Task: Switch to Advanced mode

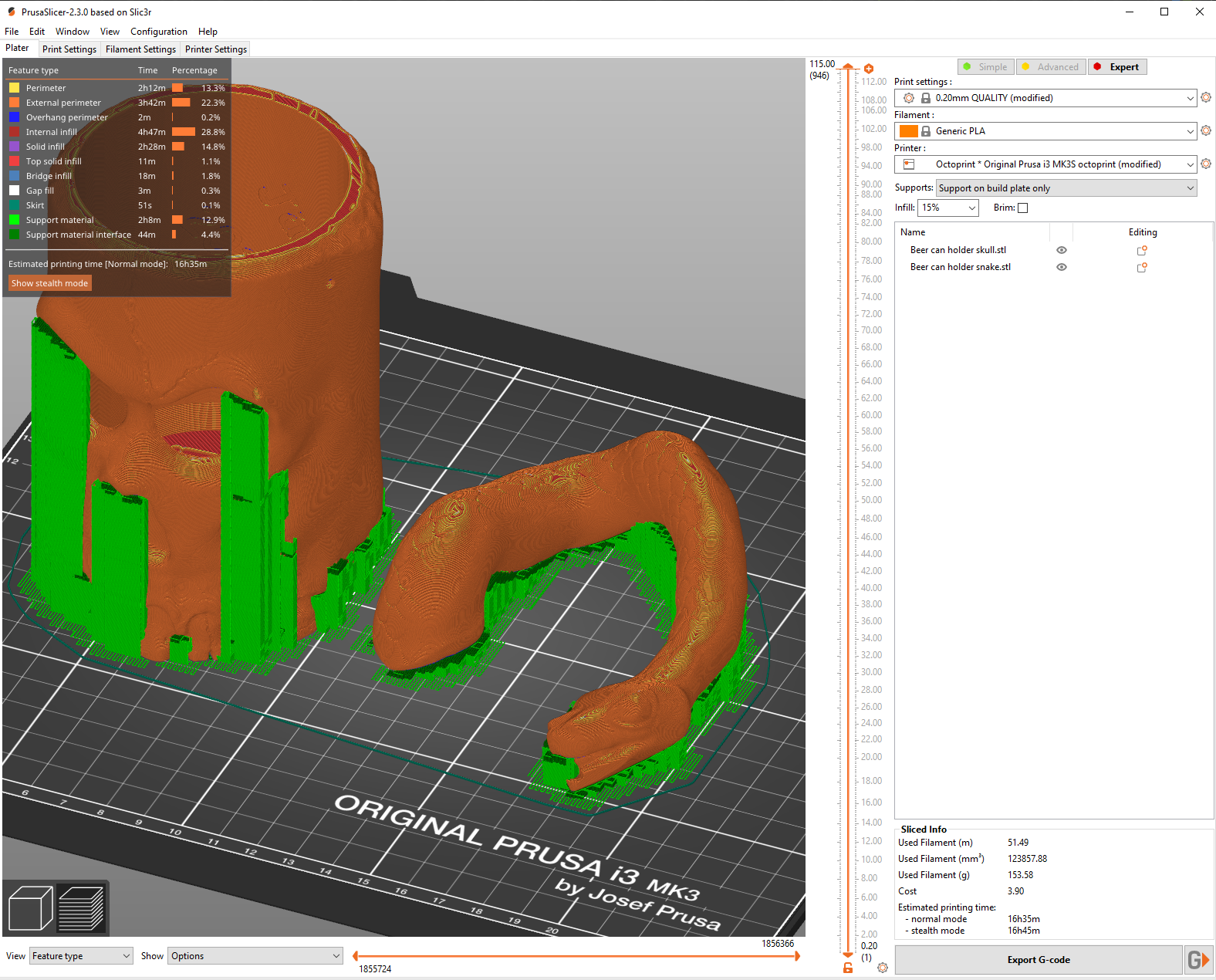Action: (1051, 67)
